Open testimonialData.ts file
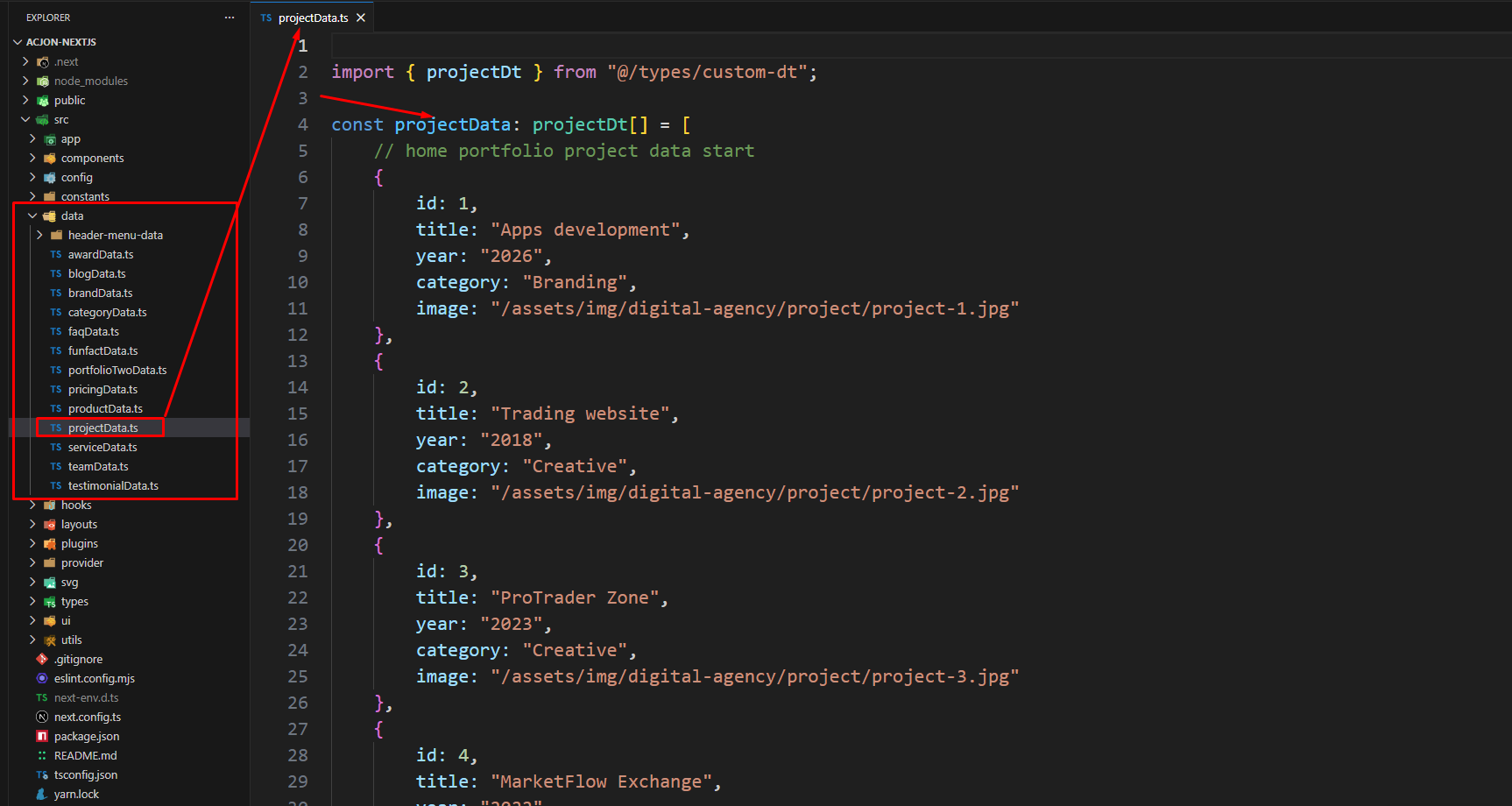 point(113,486)
